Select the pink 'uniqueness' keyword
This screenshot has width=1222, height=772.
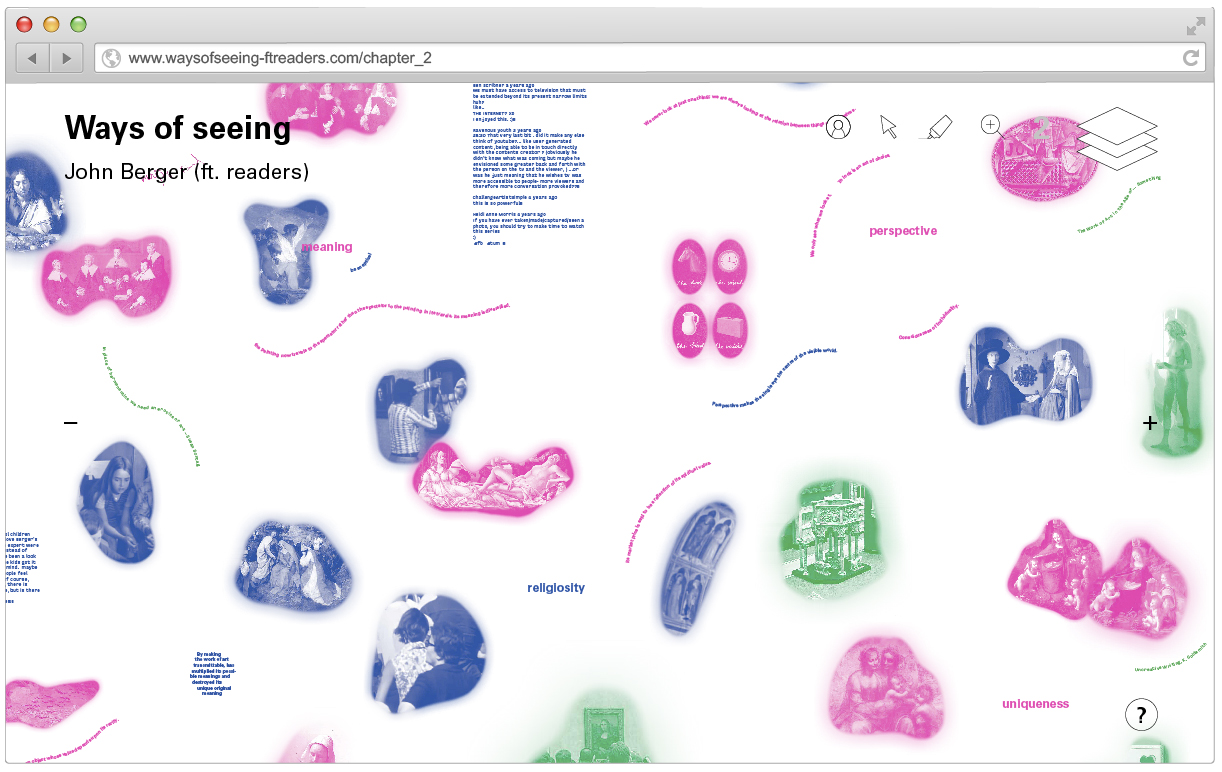click(1036, 704)
